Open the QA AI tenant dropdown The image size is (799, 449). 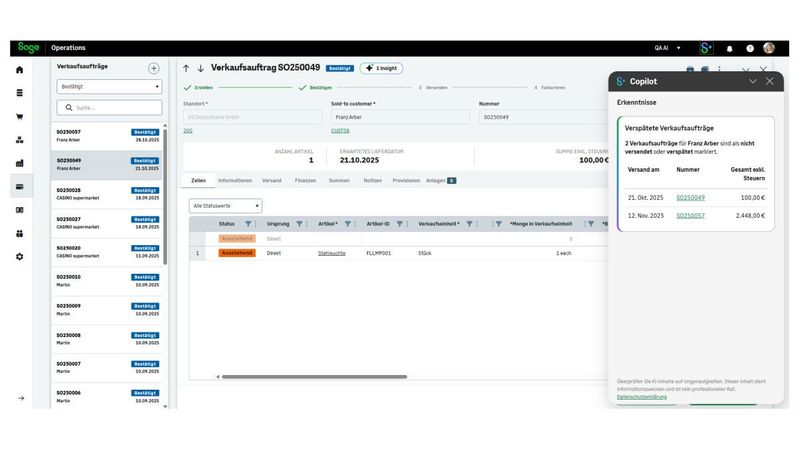668,48
